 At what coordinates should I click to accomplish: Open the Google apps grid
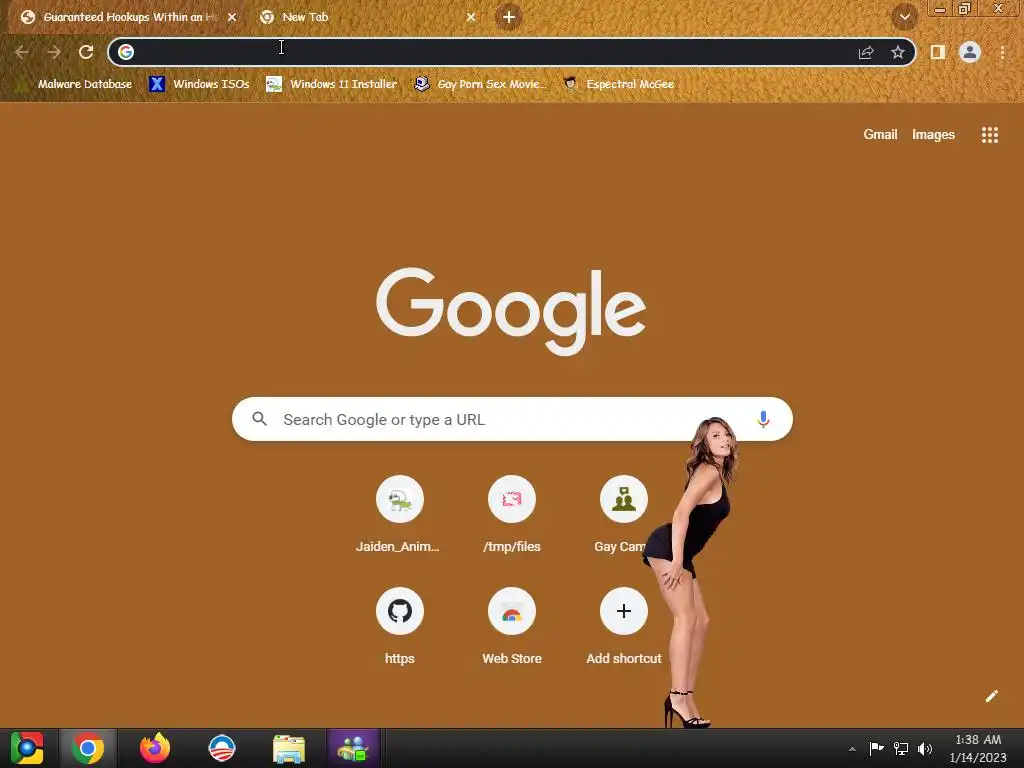point(990,135)
